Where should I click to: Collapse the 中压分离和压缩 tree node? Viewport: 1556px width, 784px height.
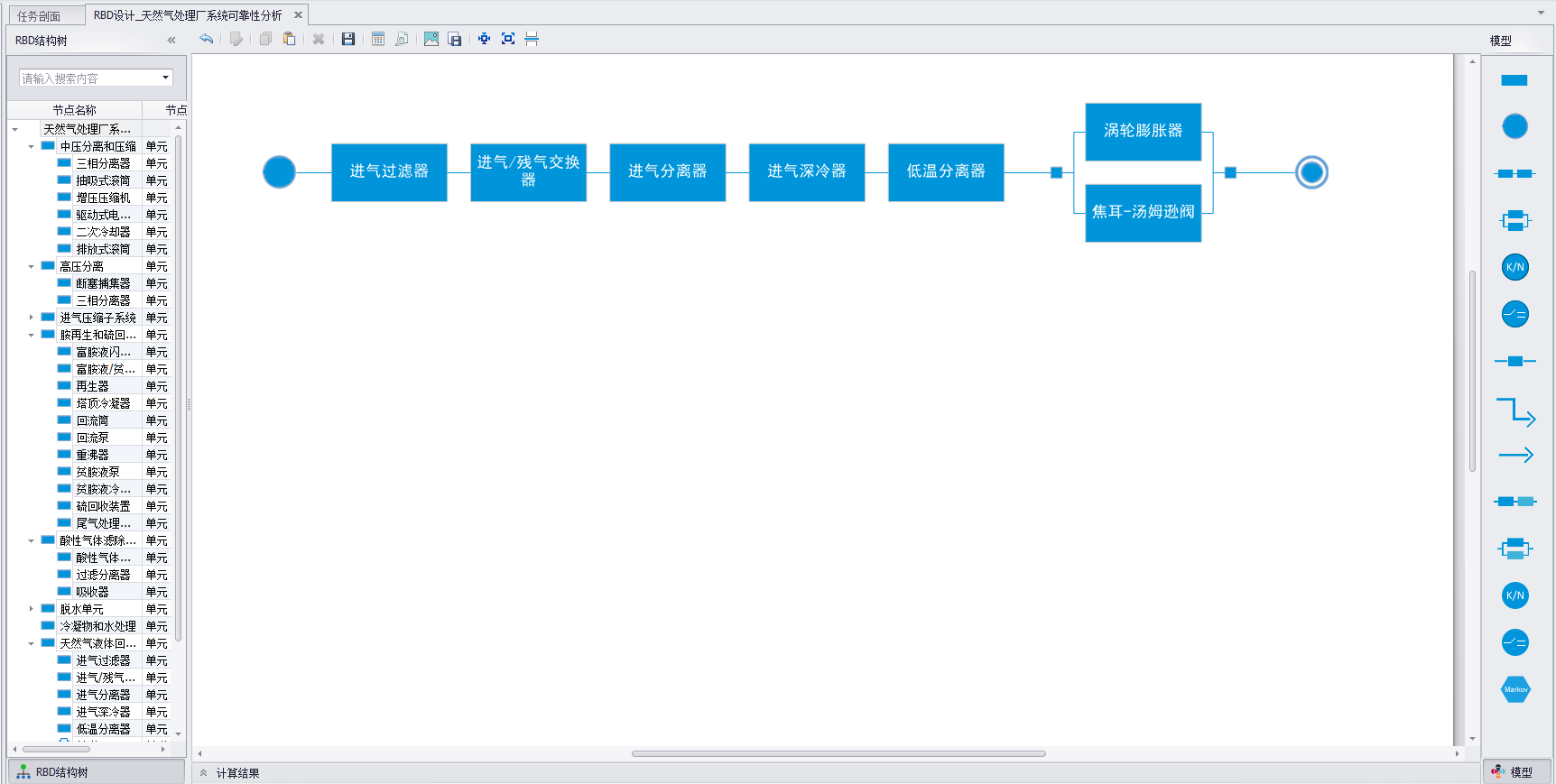tap(31, 146)
